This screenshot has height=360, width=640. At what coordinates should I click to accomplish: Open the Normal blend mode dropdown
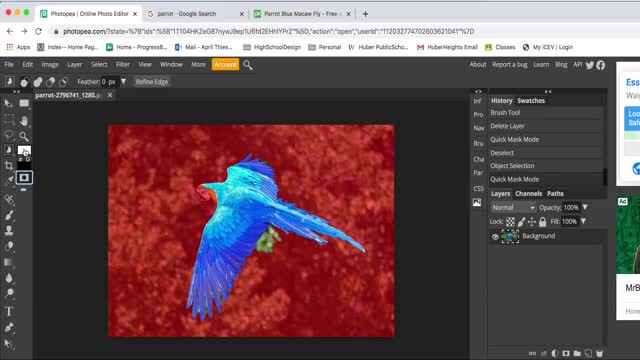[513, 207]
